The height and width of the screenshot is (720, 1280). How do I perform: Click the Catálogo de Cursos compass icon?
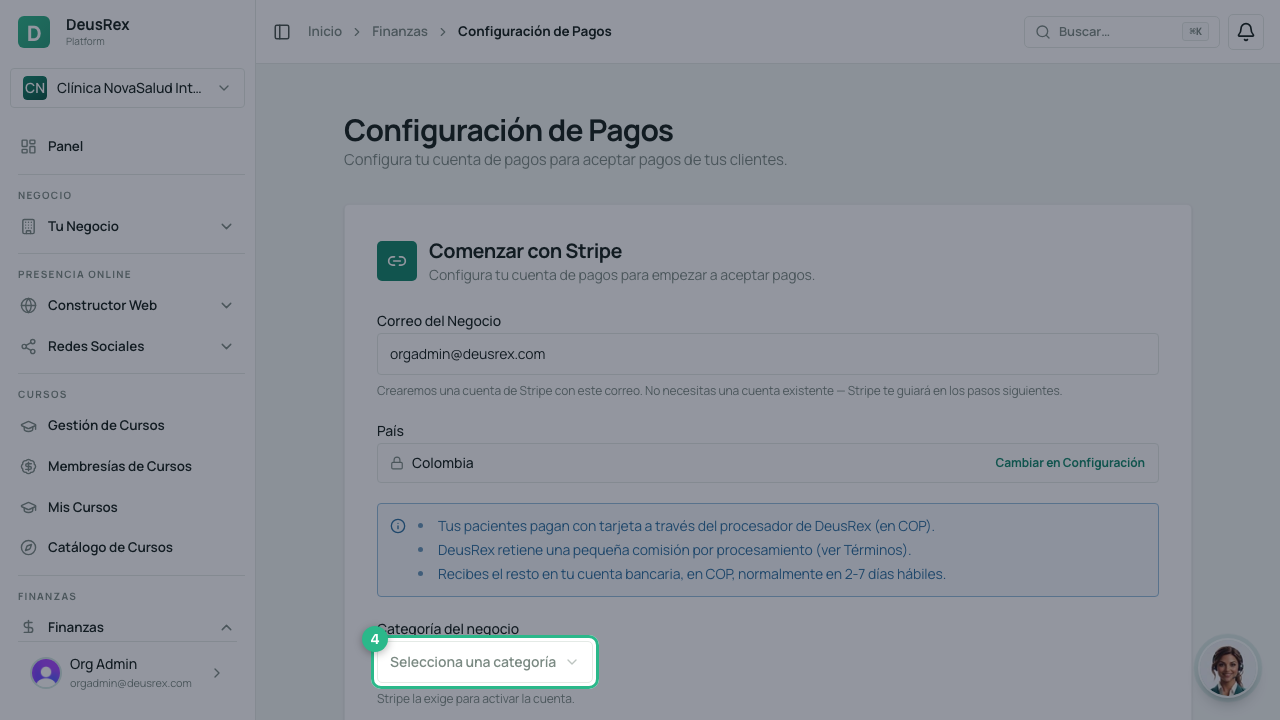(x=28, y=547)
